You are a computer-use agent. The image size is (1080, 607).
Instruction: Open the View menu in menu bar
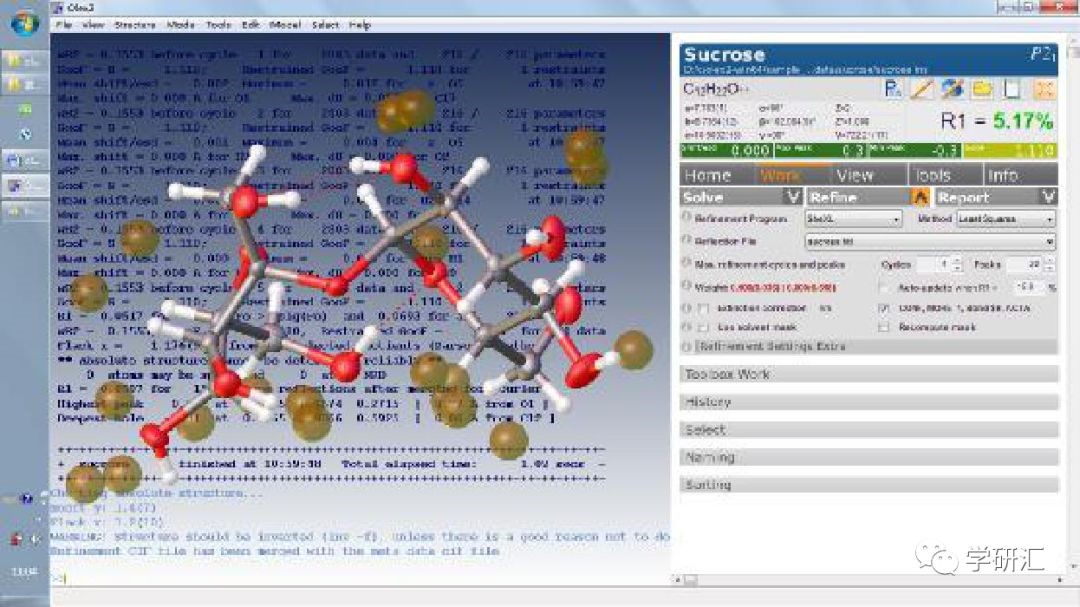(93, 25)
